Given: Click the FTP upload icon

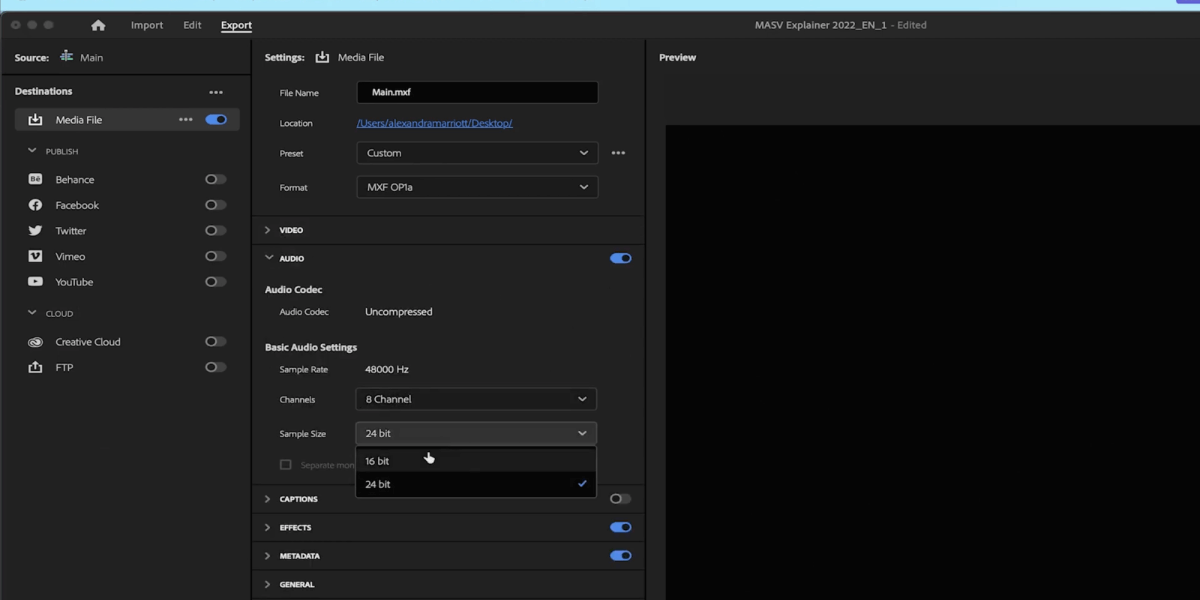Looking at the screenshot, I should click(x=35, y=368).
